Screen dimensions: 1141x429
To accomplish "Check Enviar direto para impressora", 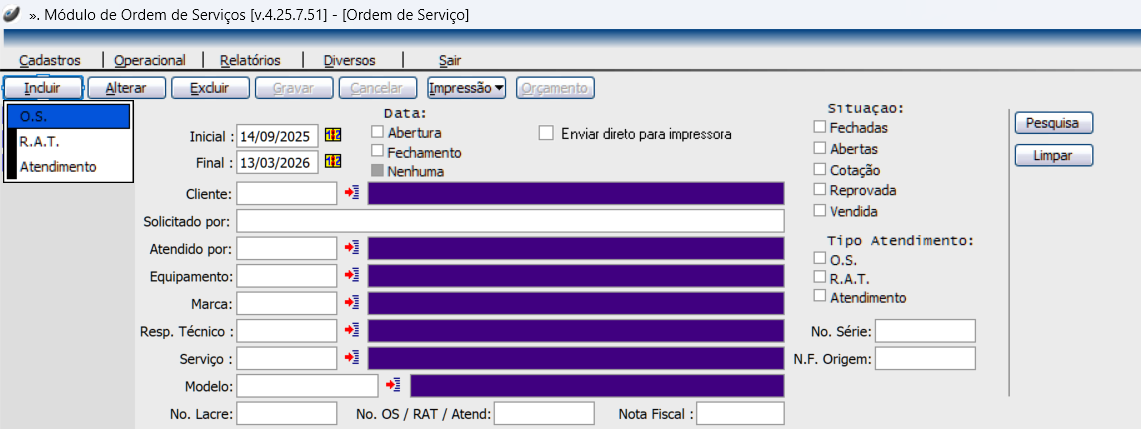I will [546, 133].
